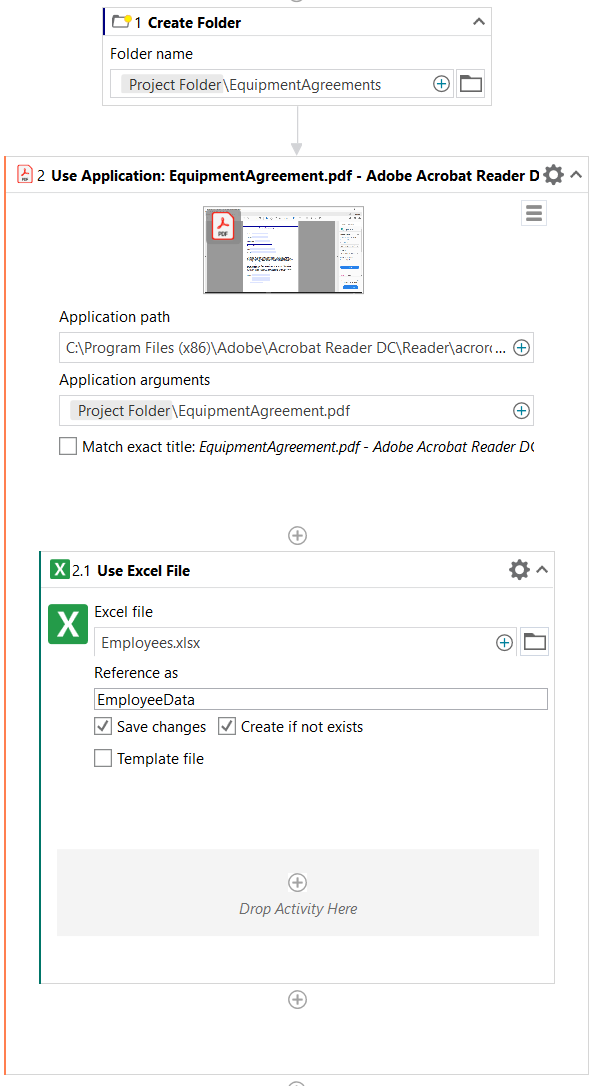Click the add activity plus below Application arguments

click(297, 535)
